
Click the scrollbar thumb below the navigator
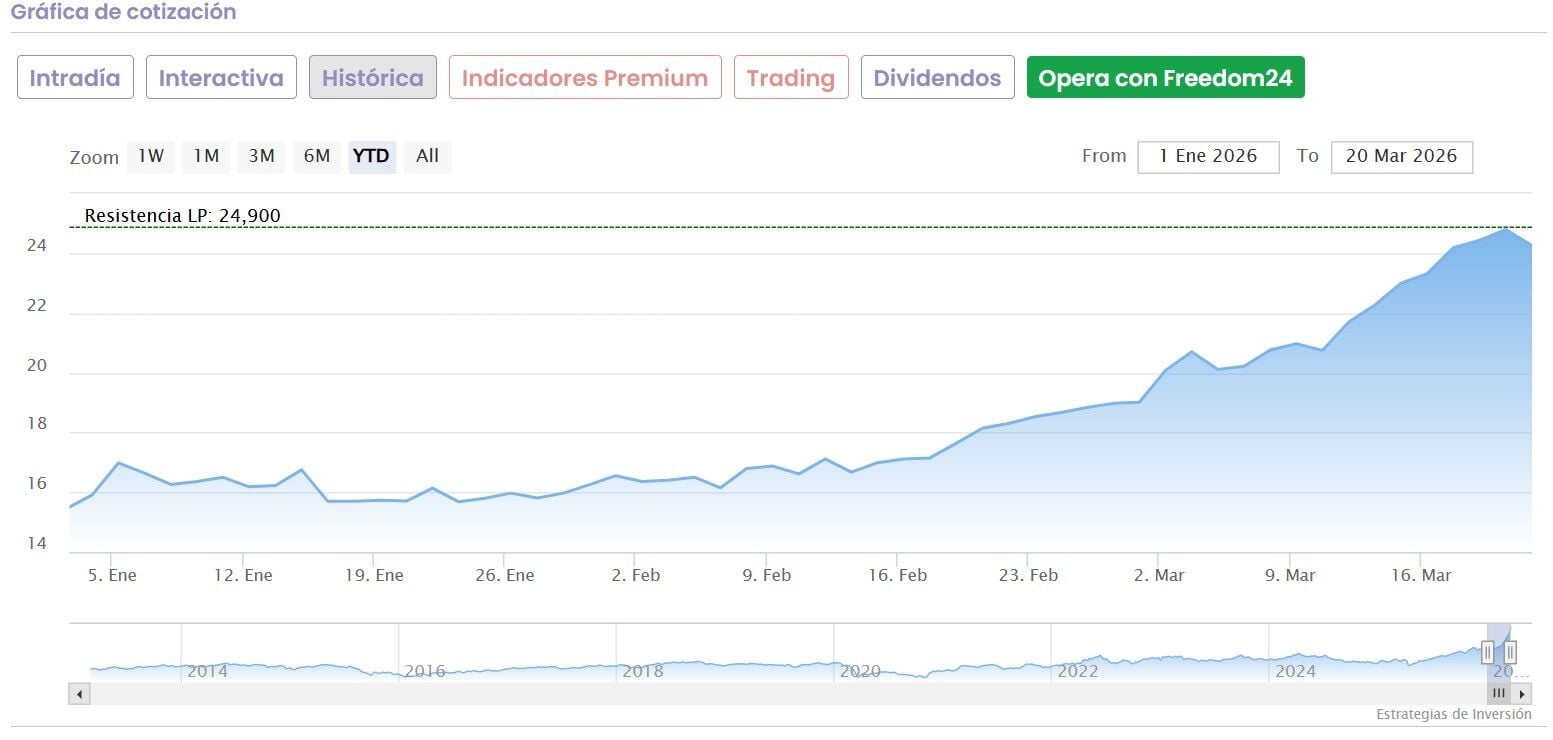tap(1498, 694)
